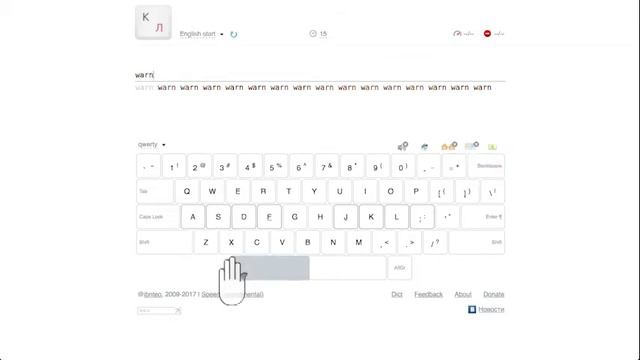Click the right Shift key
Viewport: 640px width, 360px height.
[477, 242]
